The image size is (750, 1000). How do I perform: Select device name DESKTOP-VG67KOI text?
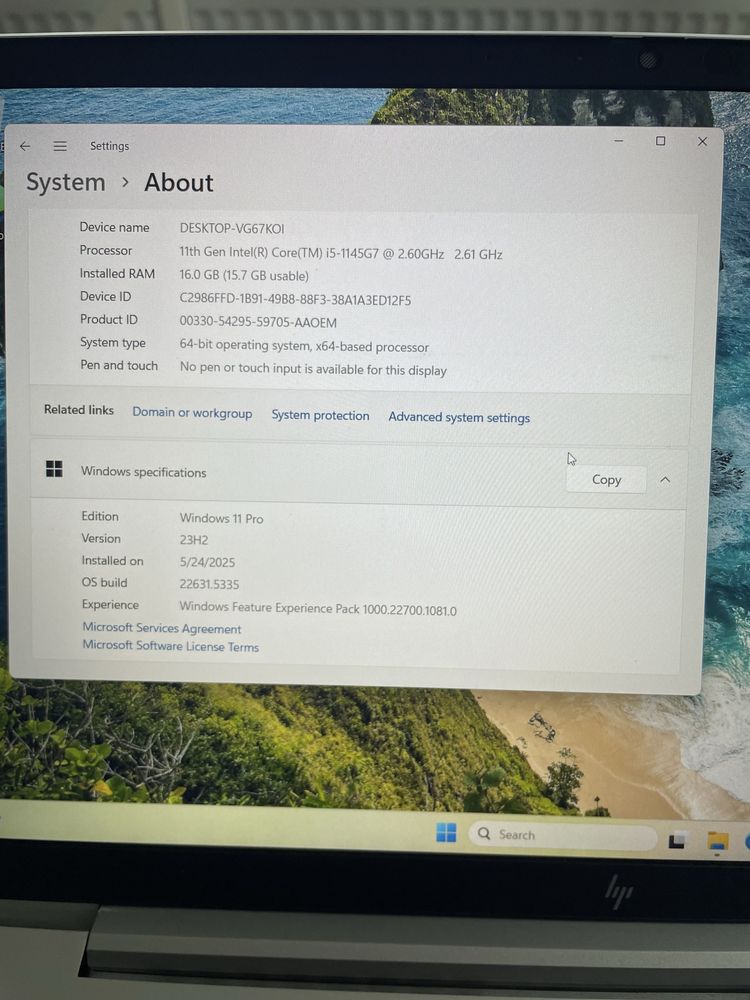click(x=232, y=228)
